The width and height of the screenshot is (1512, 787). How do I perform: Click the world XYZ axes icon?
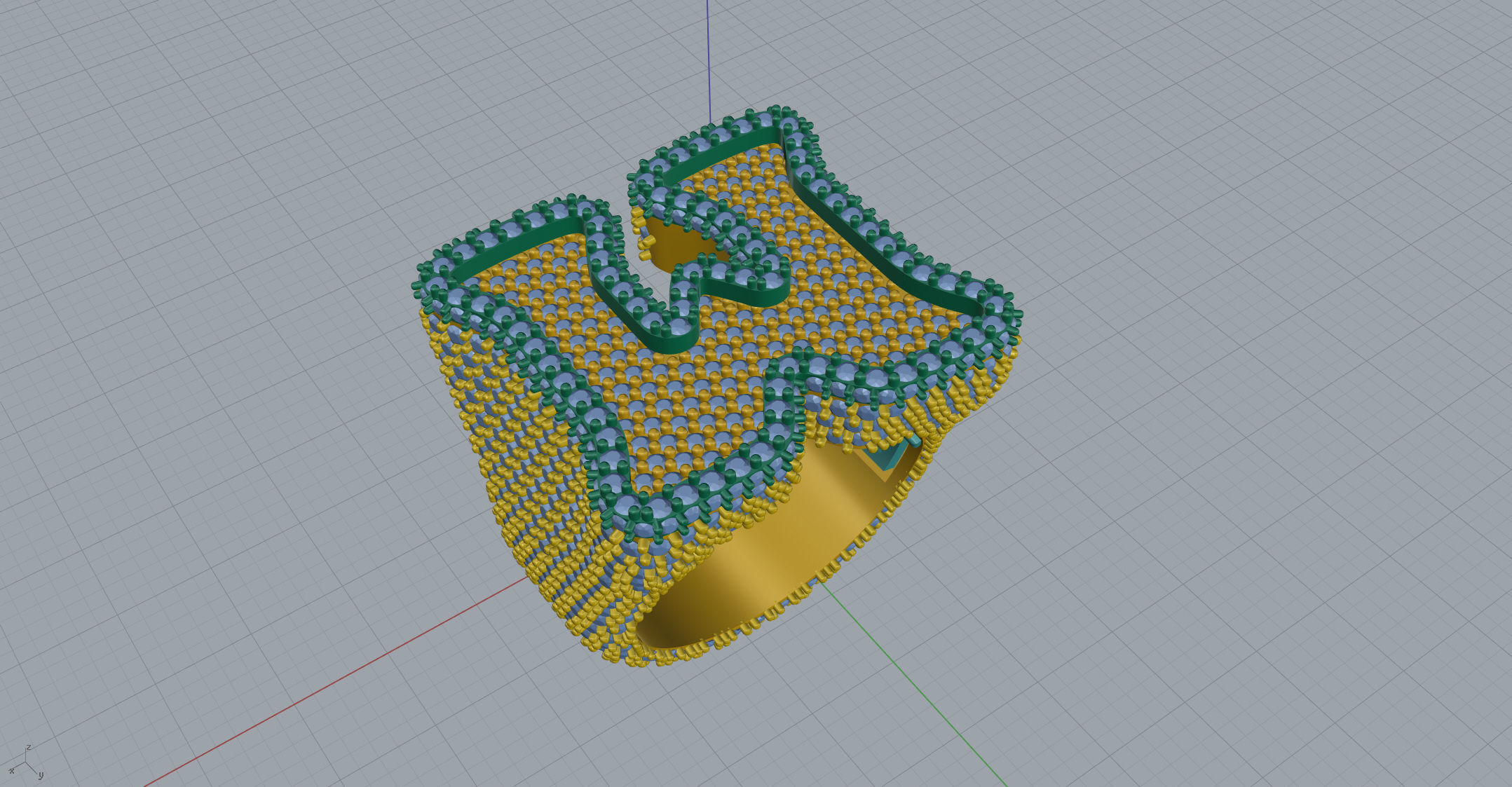[x=27, y=762]
